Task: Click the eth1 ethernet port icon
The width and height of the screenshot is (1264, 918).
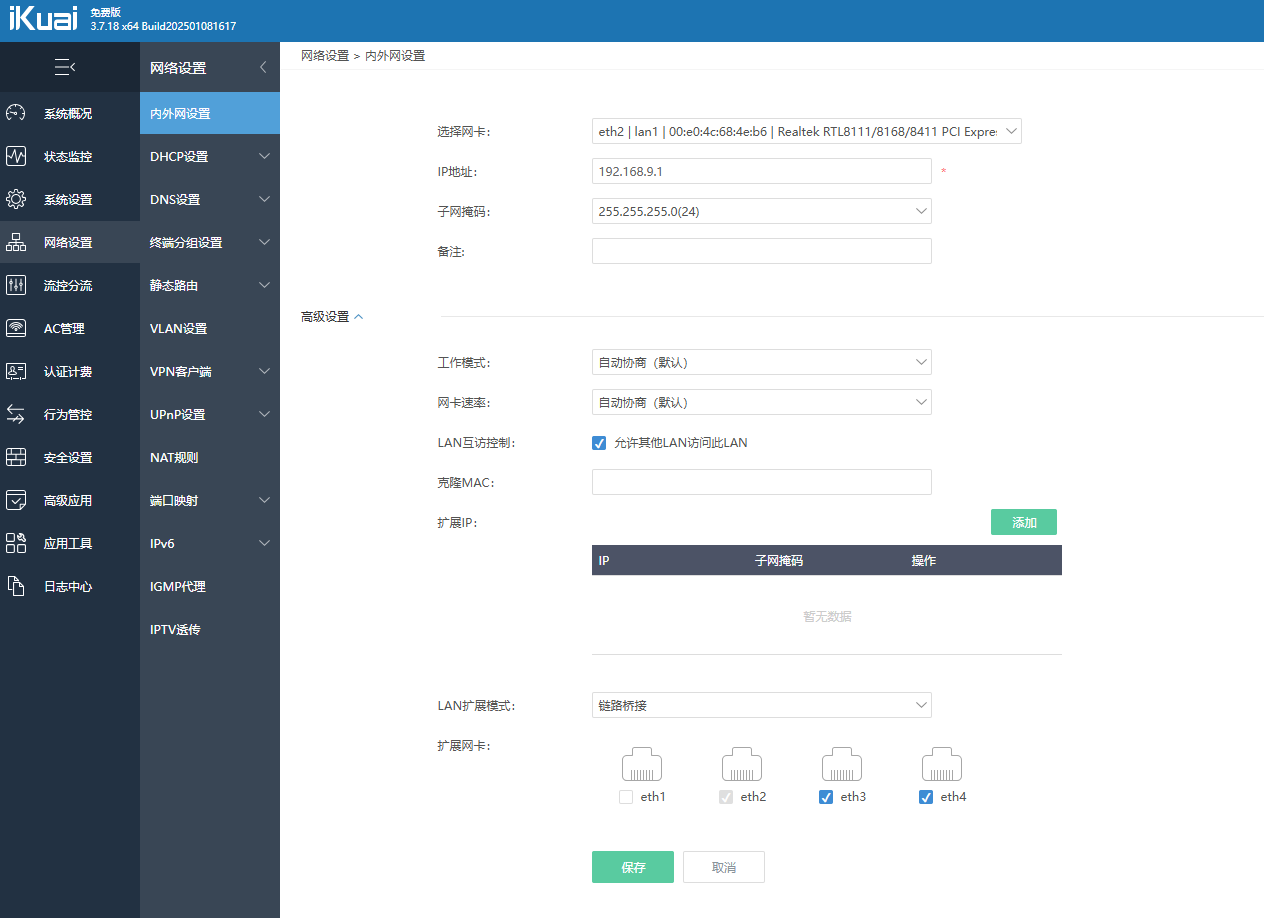Action: 642,765
